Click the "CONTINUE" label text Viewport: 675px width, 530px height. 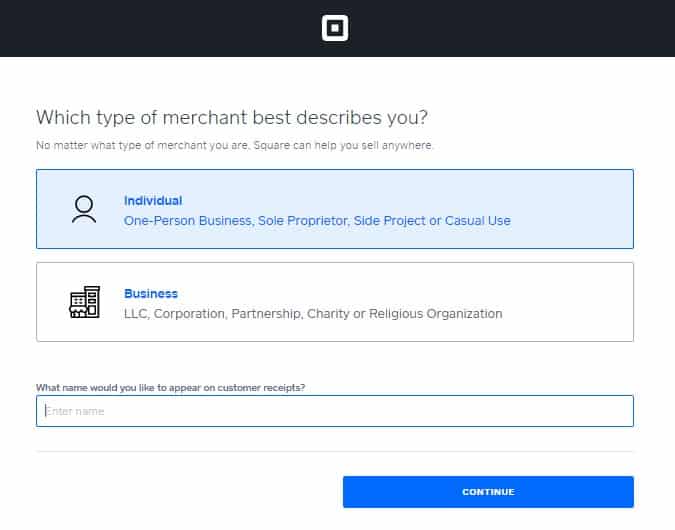(488, 492)
